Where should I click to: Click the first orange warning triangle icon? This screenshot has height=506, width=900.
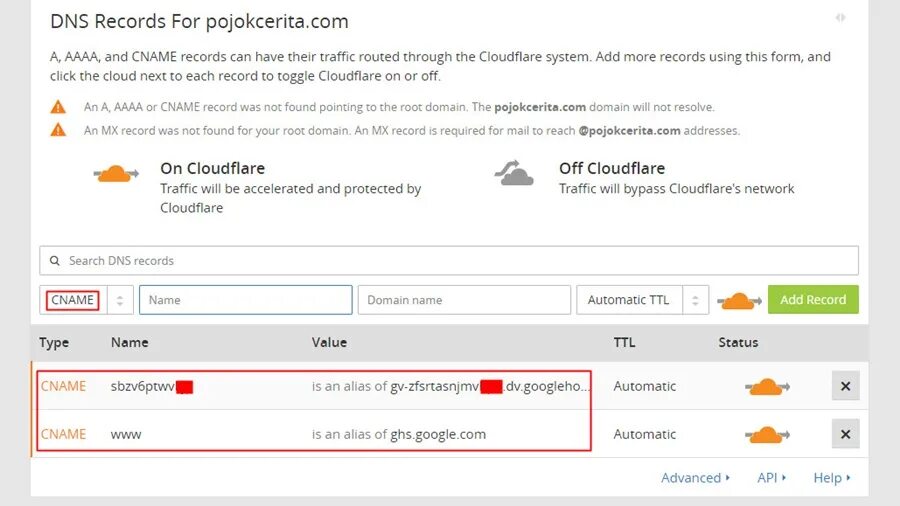[x=58, y=107]
